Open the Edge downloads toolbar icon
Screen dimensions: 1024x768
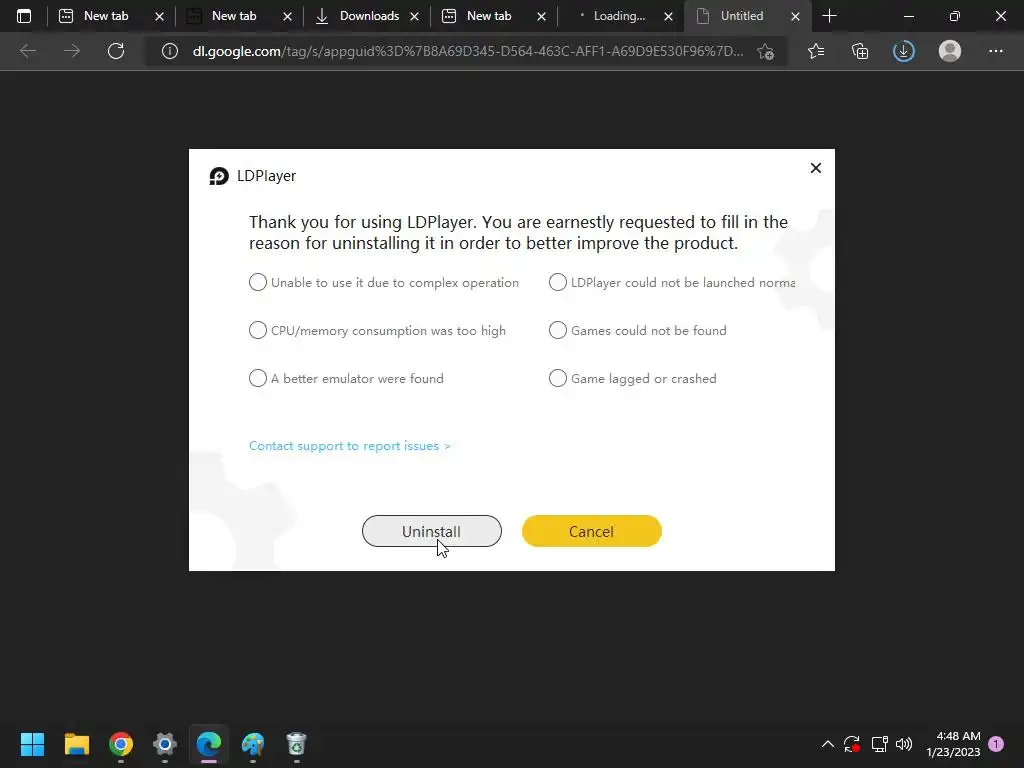[x=904, y=51]
